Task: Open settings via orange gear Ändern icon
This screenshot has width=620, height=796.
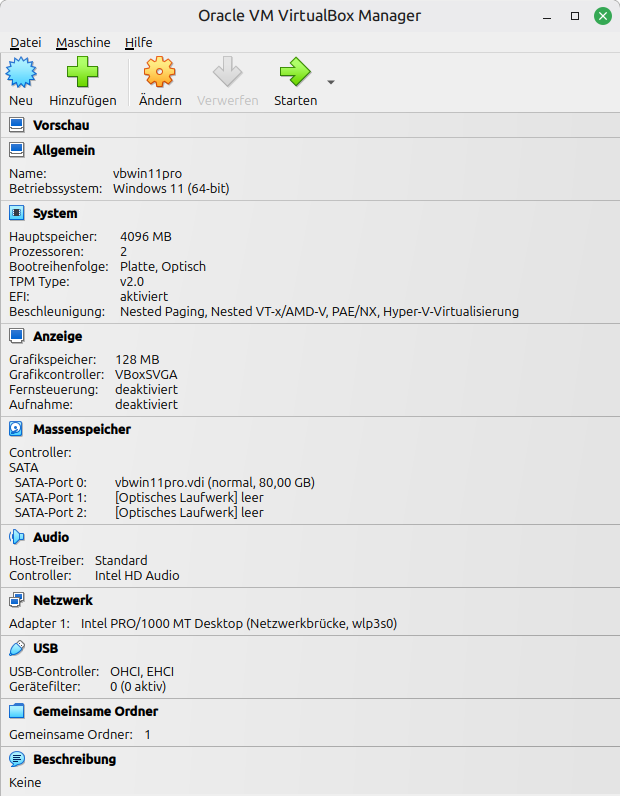Action: (x=159, y=72)
